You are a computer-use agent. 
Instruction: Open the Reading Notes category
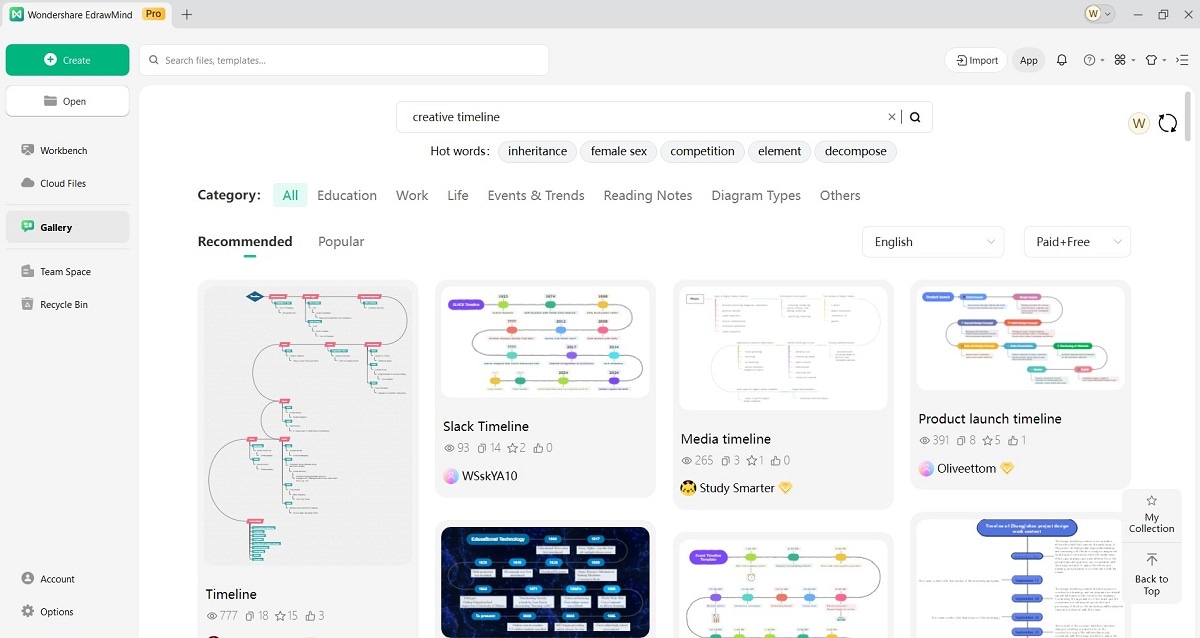click(x=647, y=195)
